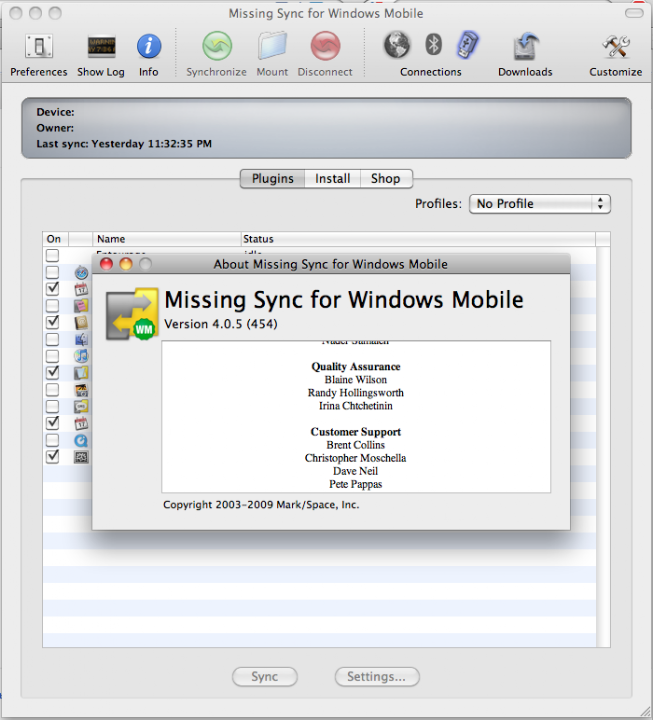Click the Sync button
The image size is (653, 720).
(x=265, y=677)
